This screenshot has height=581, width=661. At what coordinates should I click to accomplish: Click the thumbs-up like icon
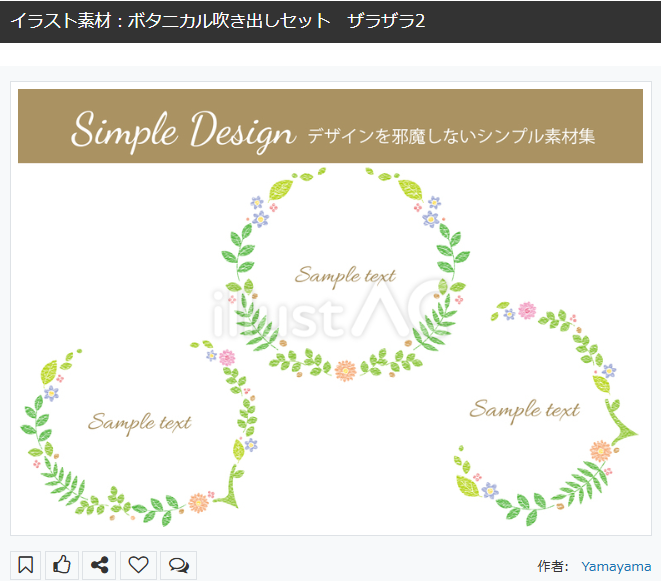(x=62, y=565)
